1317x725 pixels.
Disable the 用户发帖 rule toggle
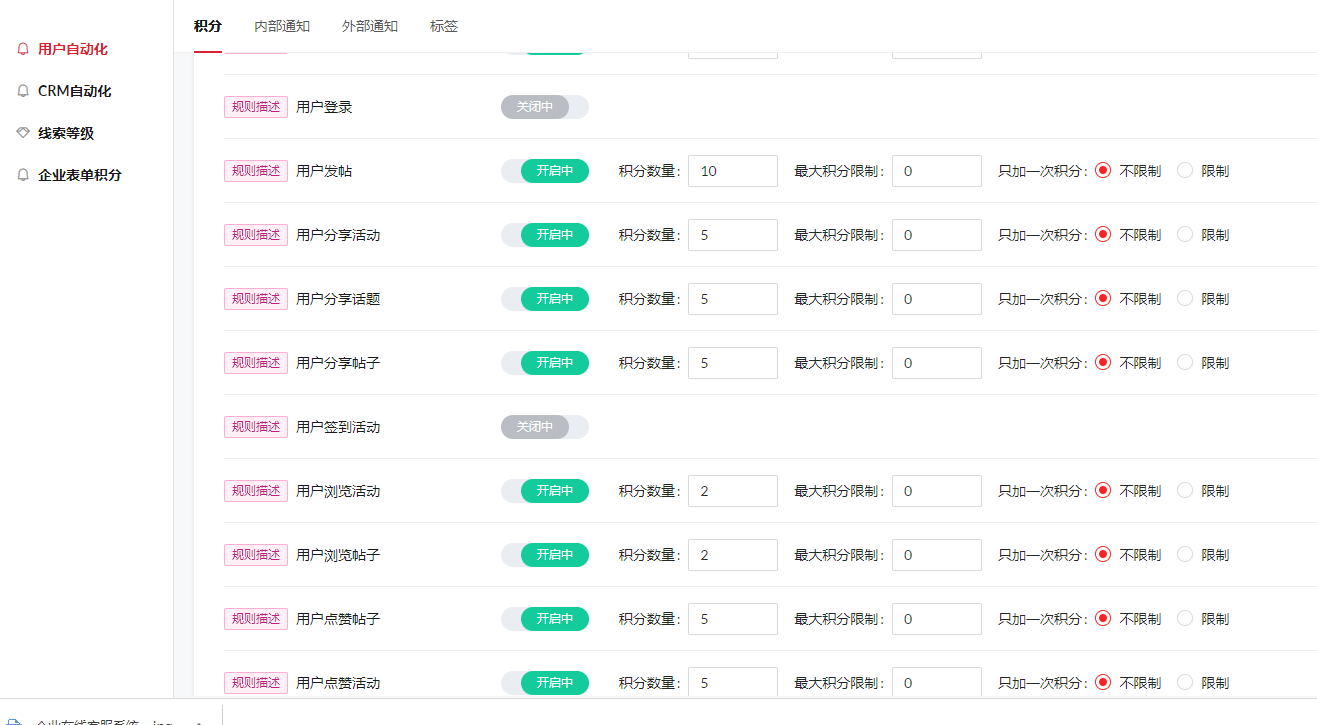click(x=545, y=171)
